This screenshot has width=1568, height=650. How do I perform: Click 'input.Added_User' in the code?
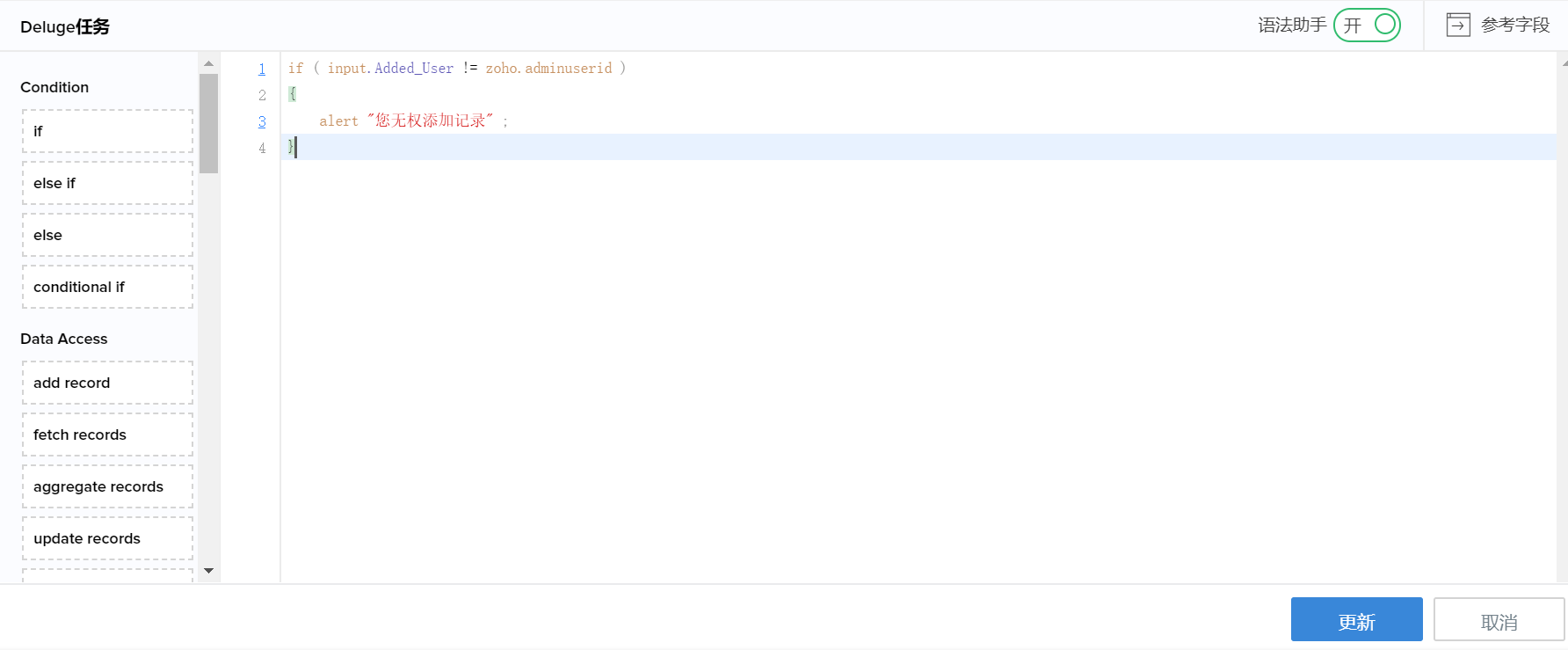click(x=391, y=68)
